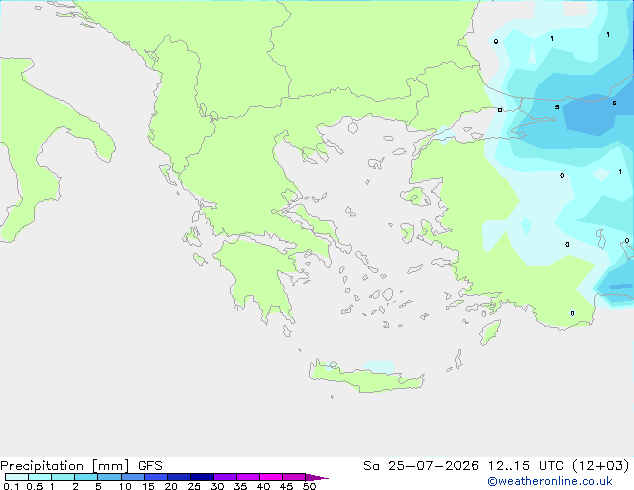Click the 45–50 mm legend swatch
Screen dimensions: 634x490
click(x=294, y=477)
